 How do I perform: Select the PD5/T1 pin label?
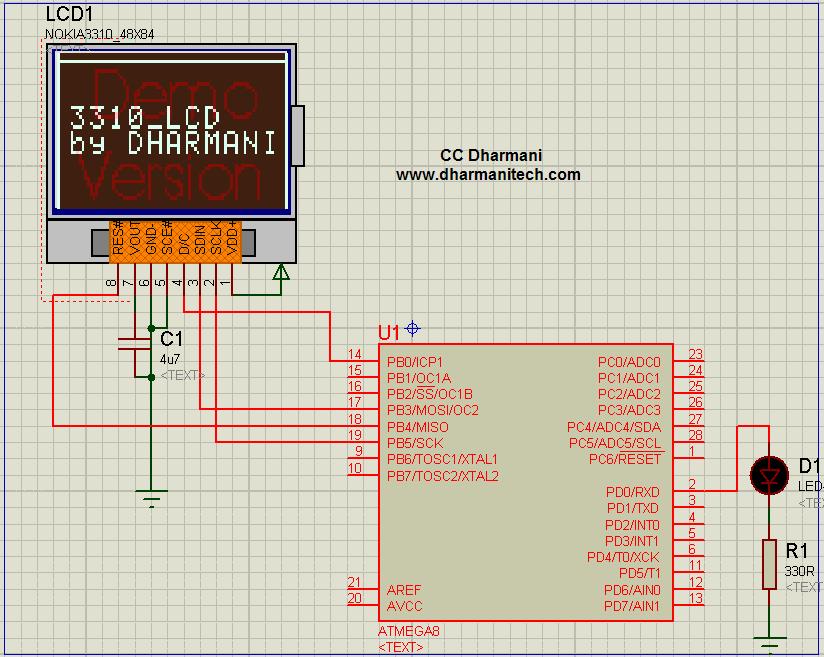(x=640, y=573)
